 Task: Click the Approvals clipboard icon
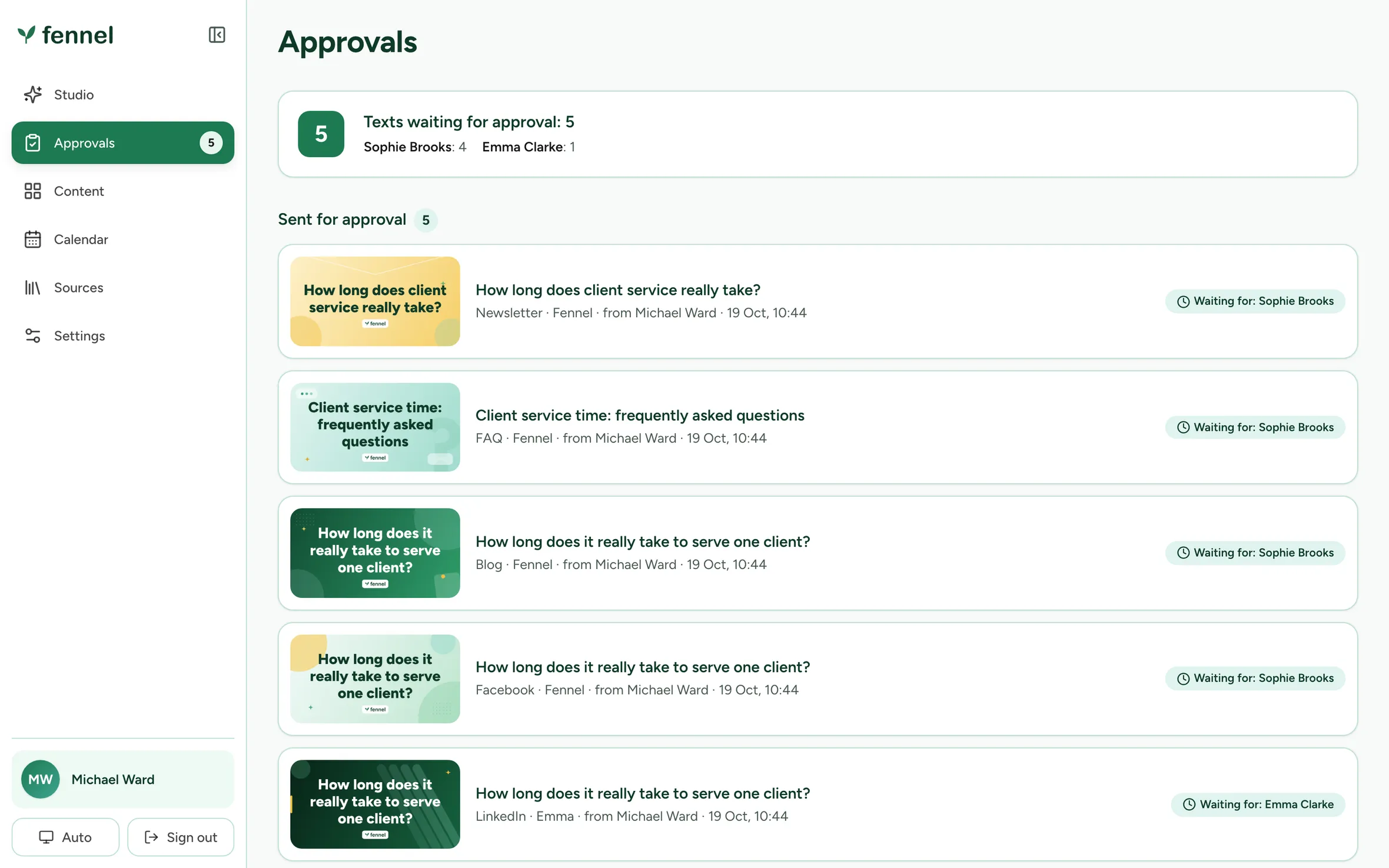33,142
